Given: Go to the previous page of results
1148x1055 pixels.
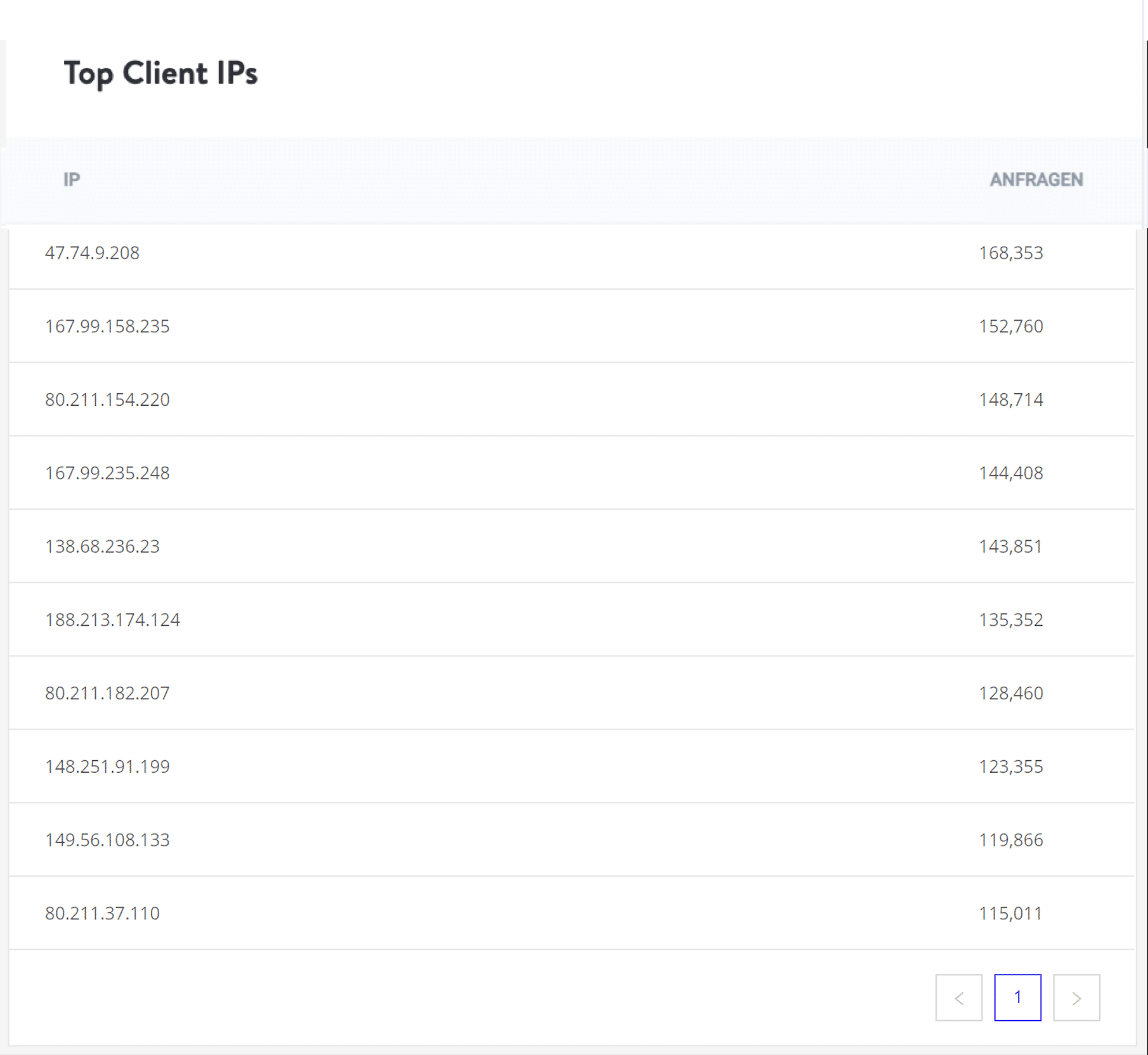Looking at the screenshot, I should [x=958, y=997].
